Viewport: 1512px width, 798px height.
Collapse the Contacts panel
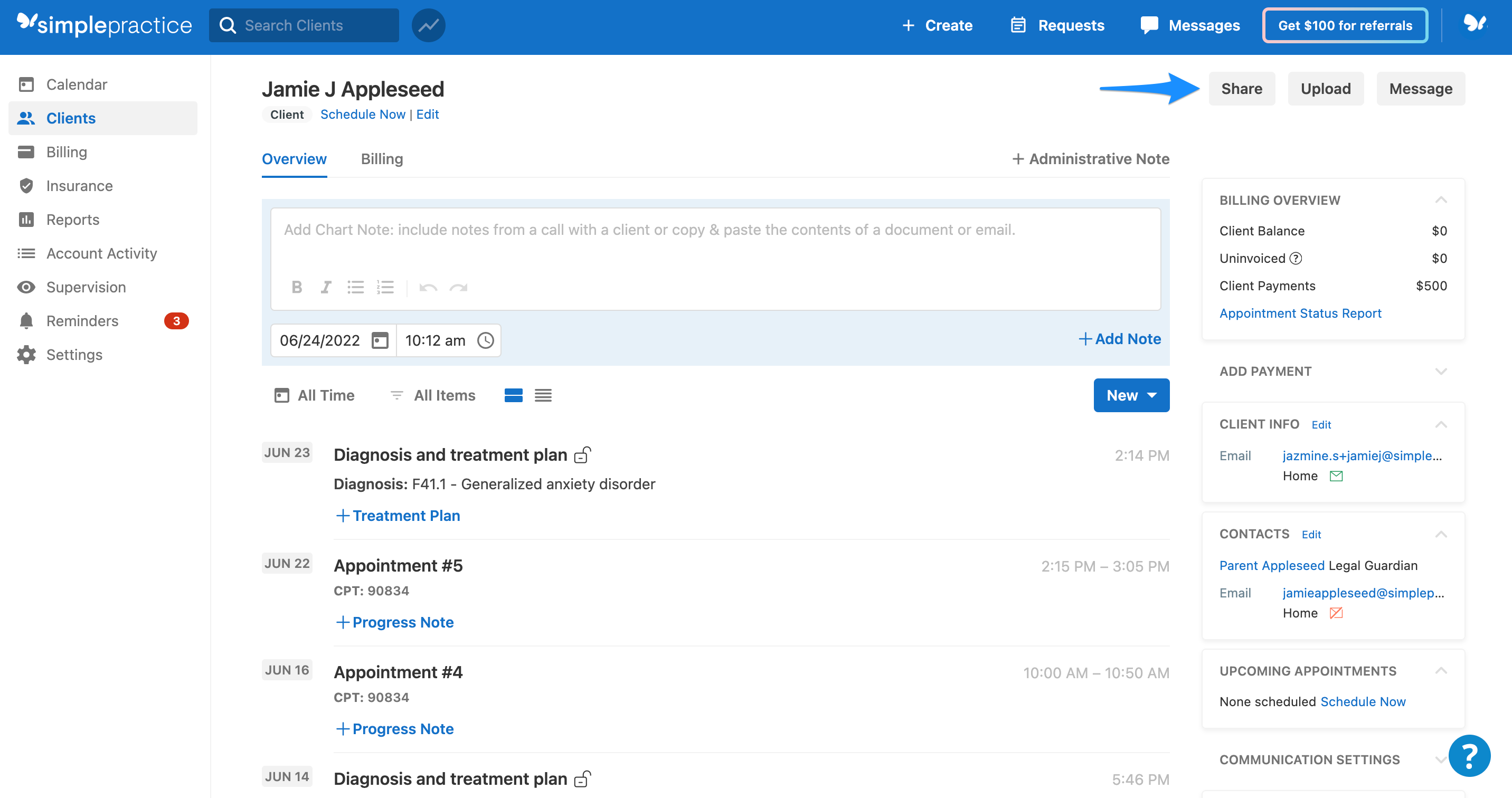point(1440,534)
